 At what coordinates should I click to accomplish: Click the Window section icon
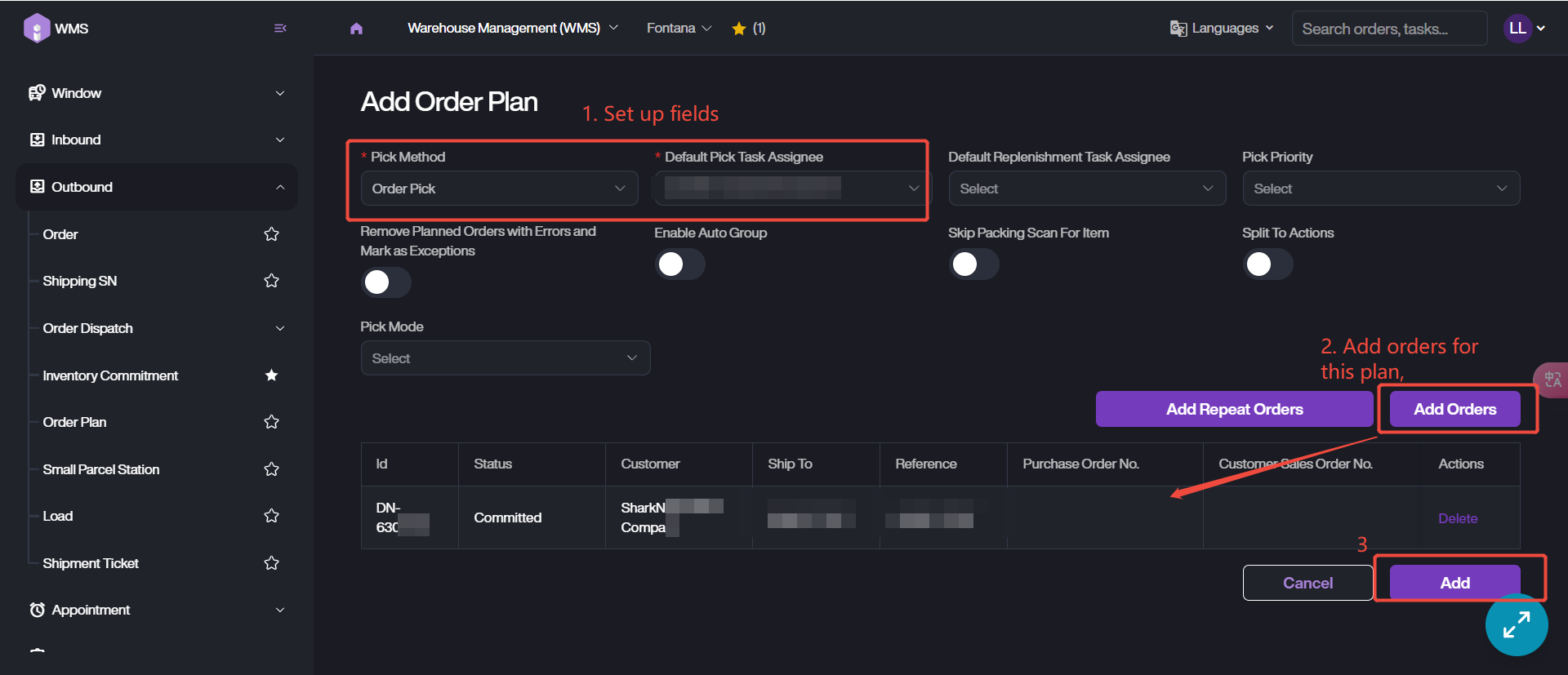[x=37, y=93]
